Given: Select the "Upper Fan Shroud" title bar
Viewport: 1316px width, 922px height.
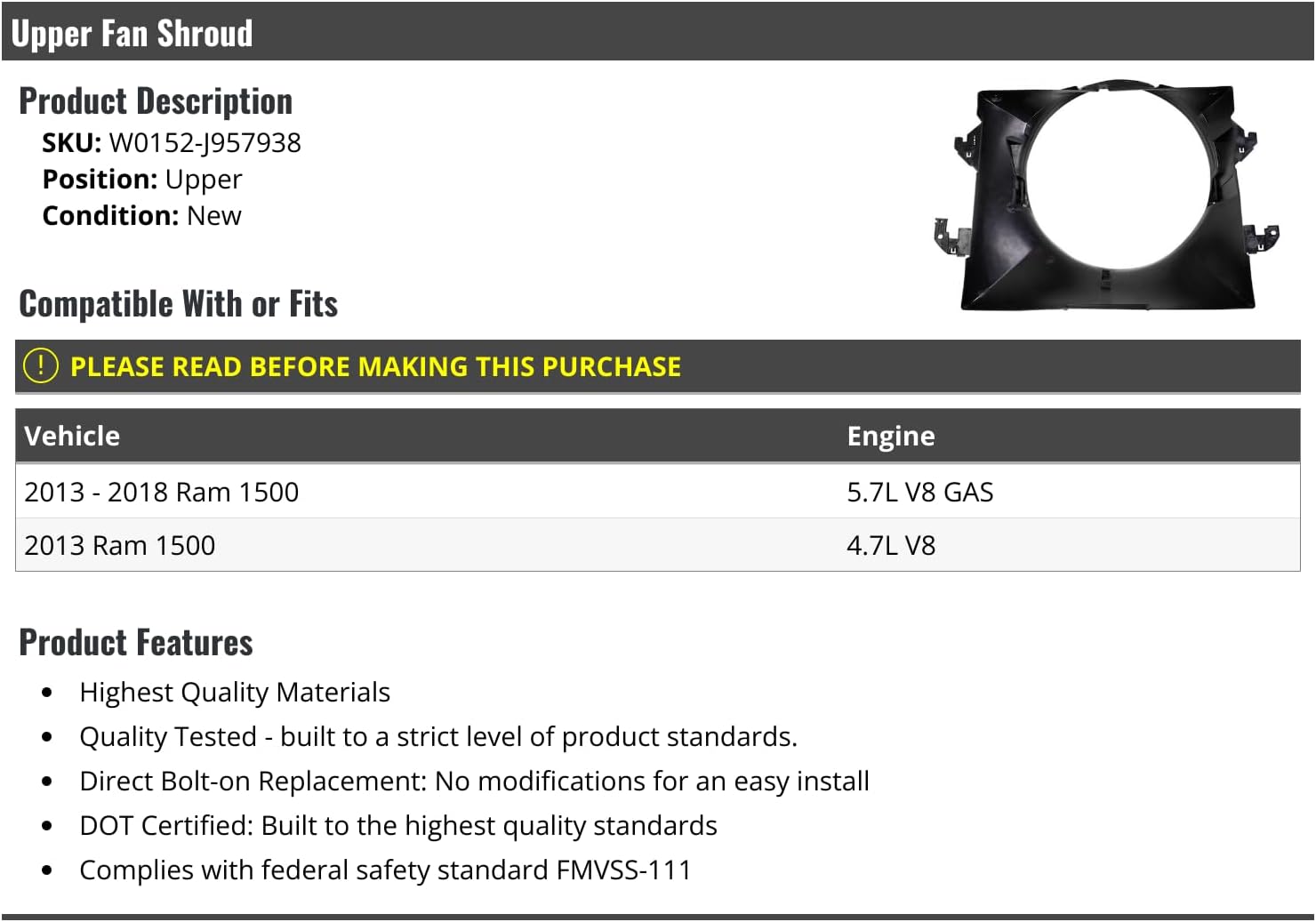Looking at the screenshot, I should click(132, 33).
